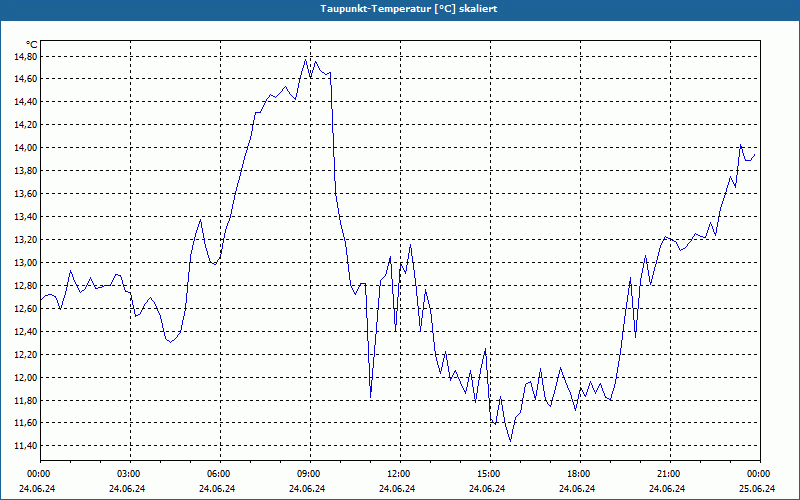Click the 13,40 y-axis value

[25, 217]
